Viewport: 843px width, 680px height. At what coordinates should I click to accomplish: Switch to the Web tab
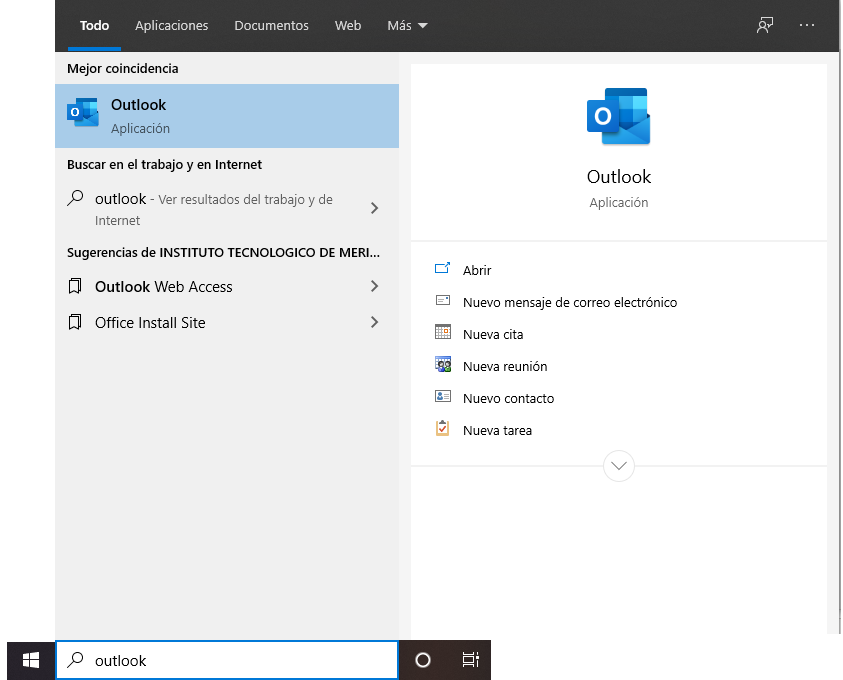(x=348, y=25)
